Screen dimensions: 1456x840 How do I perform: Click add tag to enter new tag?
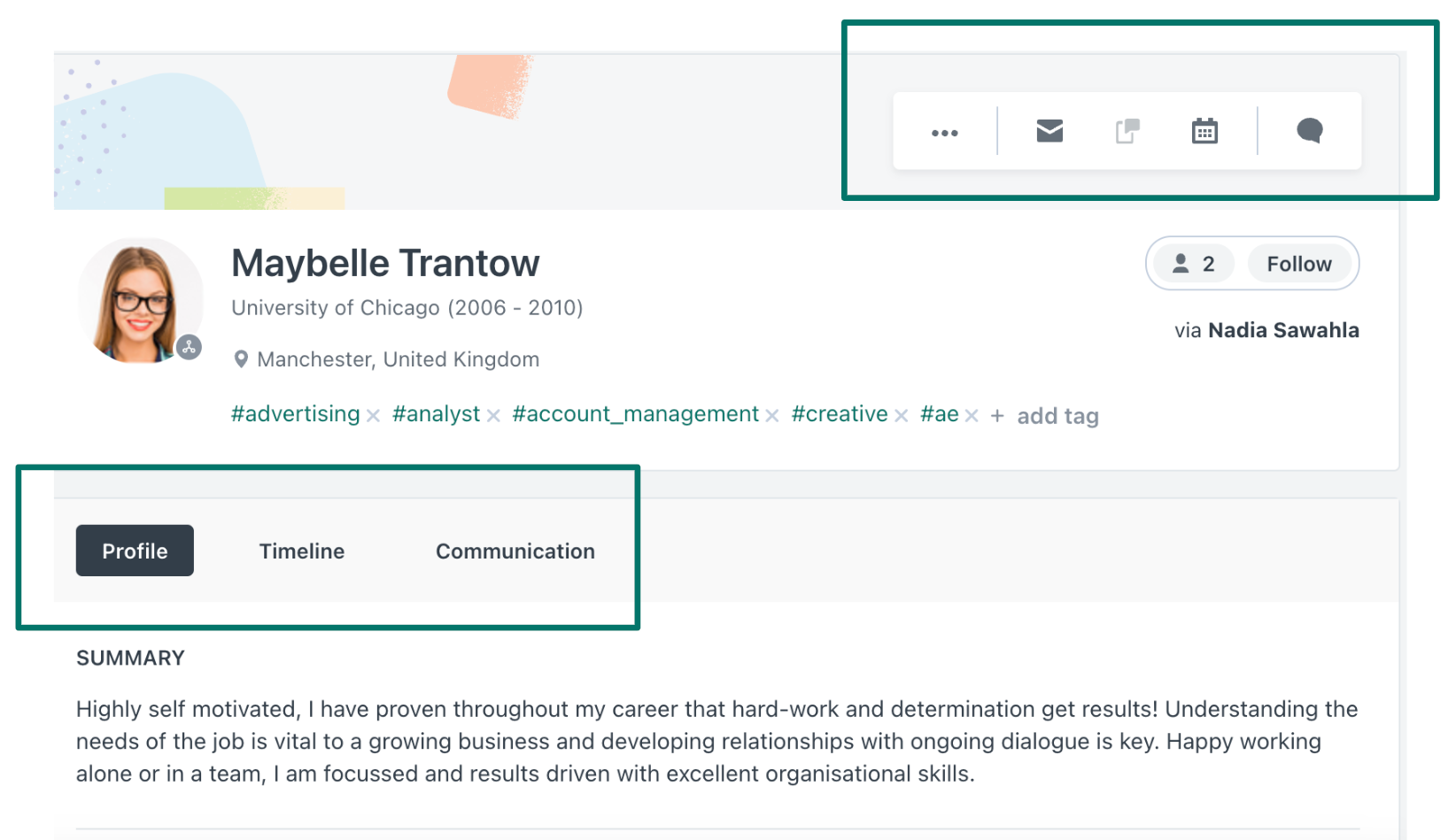pyautogui.click(x=1057, y=416)
